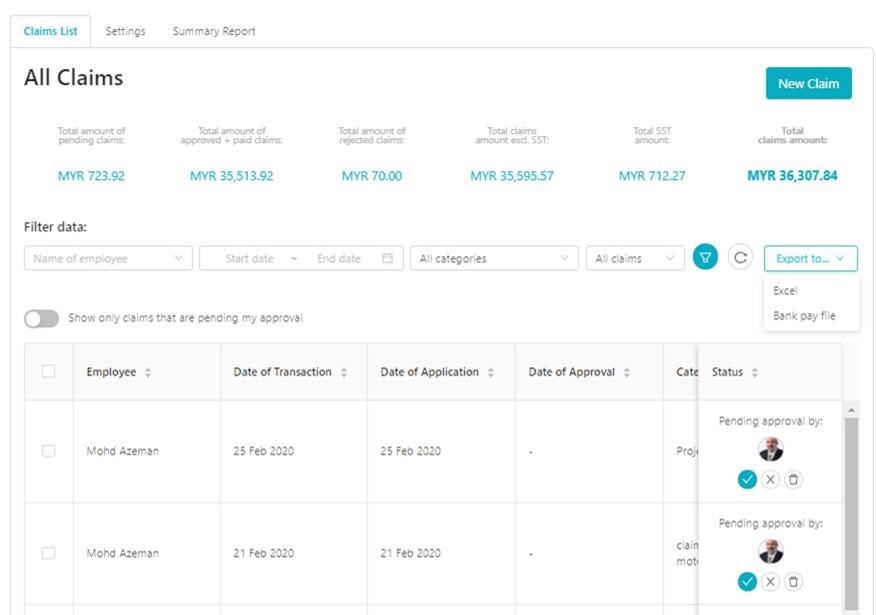
Task: Click the teal filter funnel icon
Action: [705, 258]
